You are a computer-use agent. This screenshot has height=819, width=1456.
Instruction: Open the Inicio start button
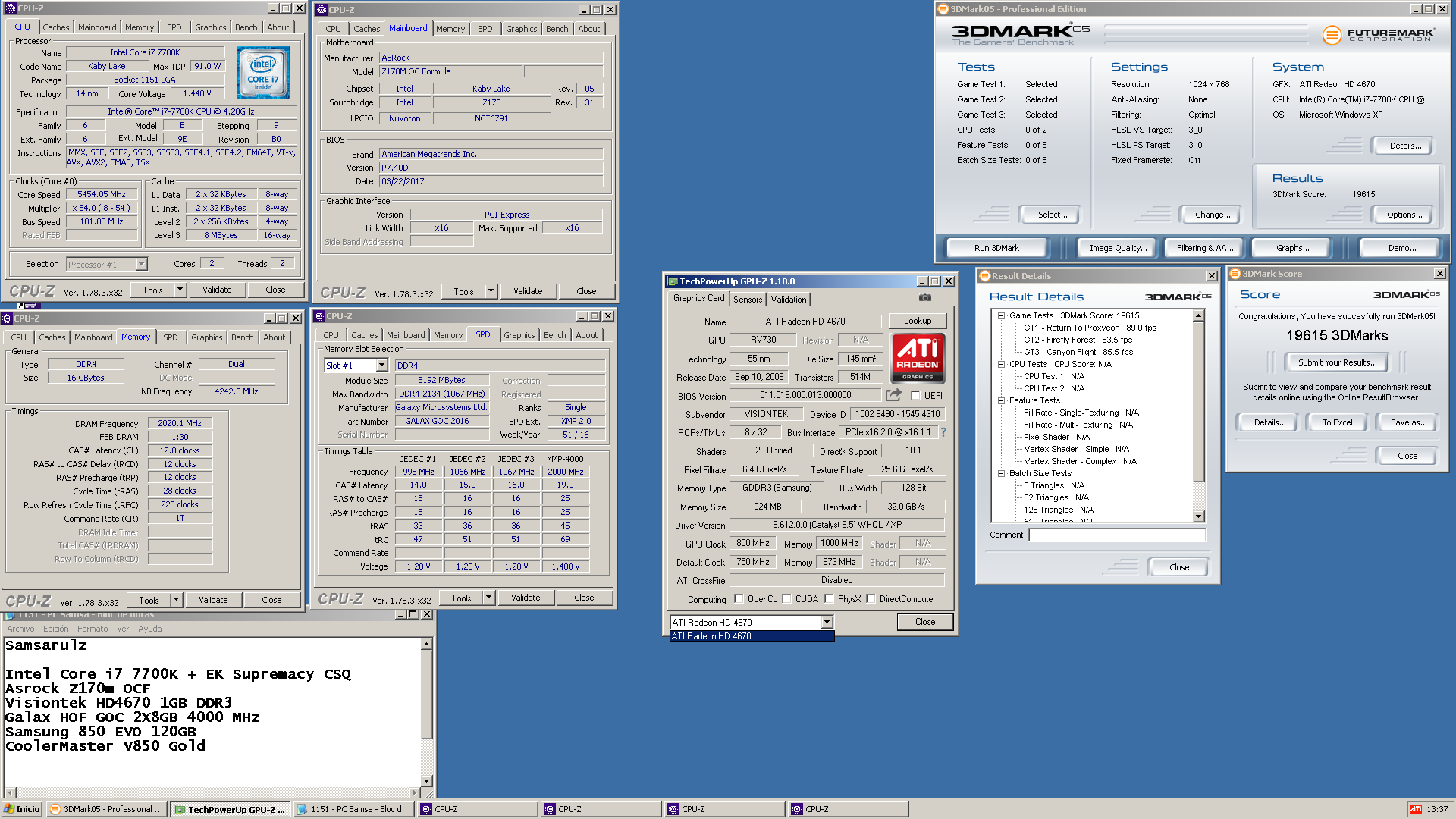[x=22, y=809]
